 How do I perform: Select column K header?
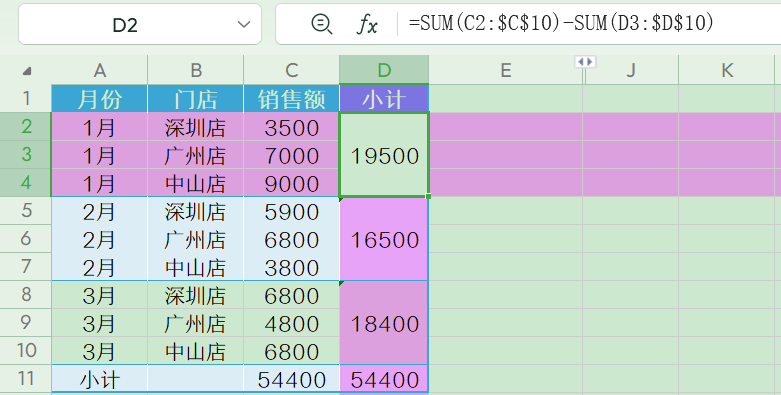(727, 70)
